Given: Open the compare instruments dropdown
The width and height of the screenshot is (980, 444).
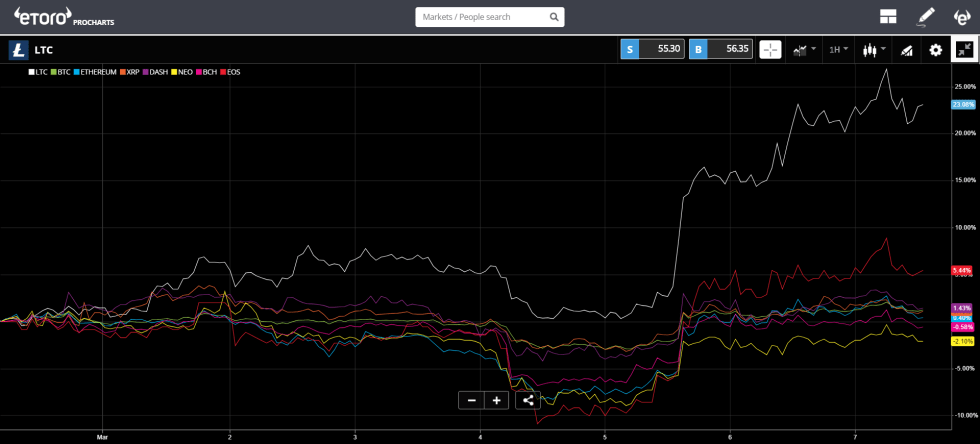Looking at the screenshot, I should coord(804,49).
